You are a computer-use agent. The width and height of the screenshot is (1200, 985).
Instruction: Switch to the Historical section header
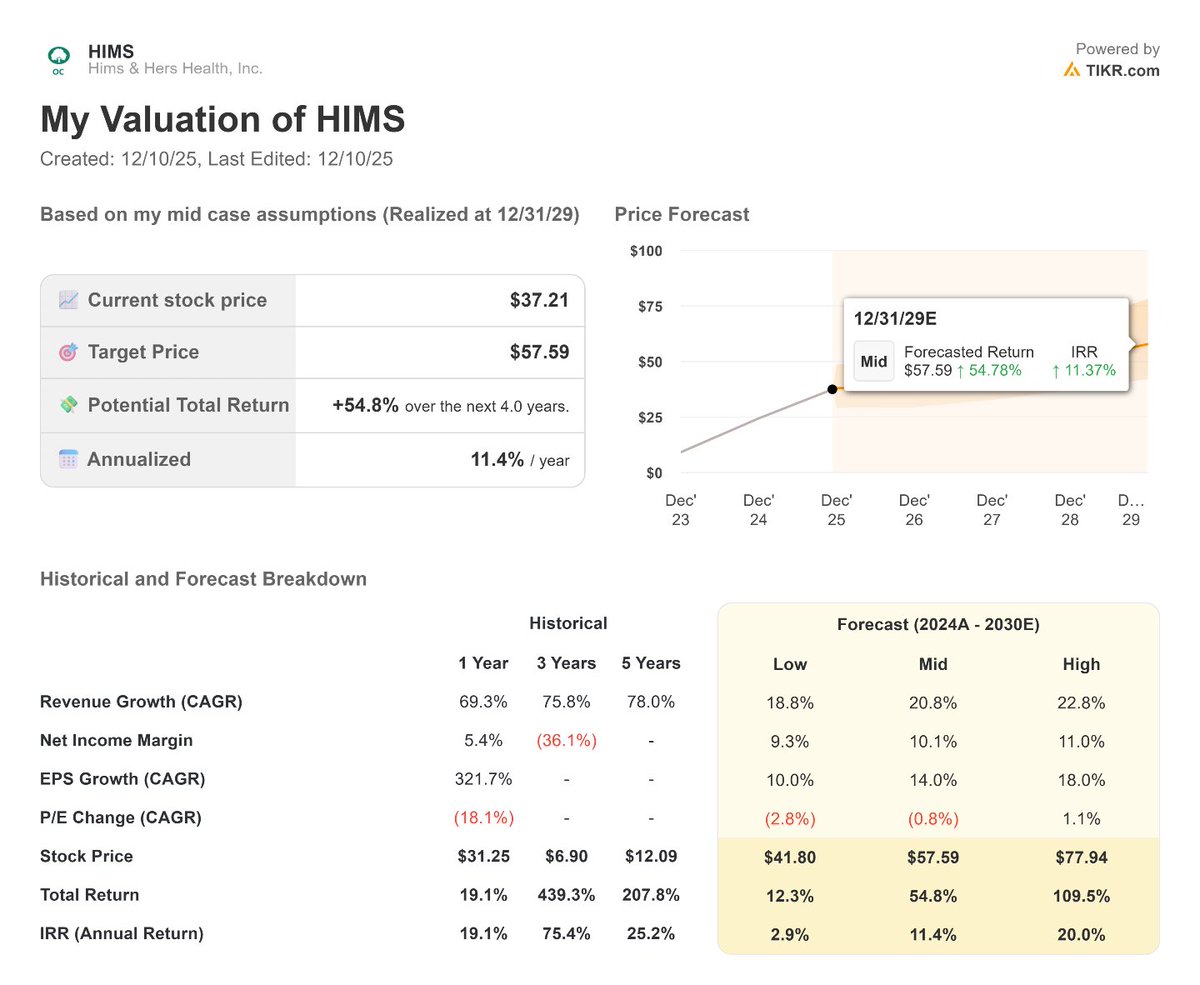[567, 622]
